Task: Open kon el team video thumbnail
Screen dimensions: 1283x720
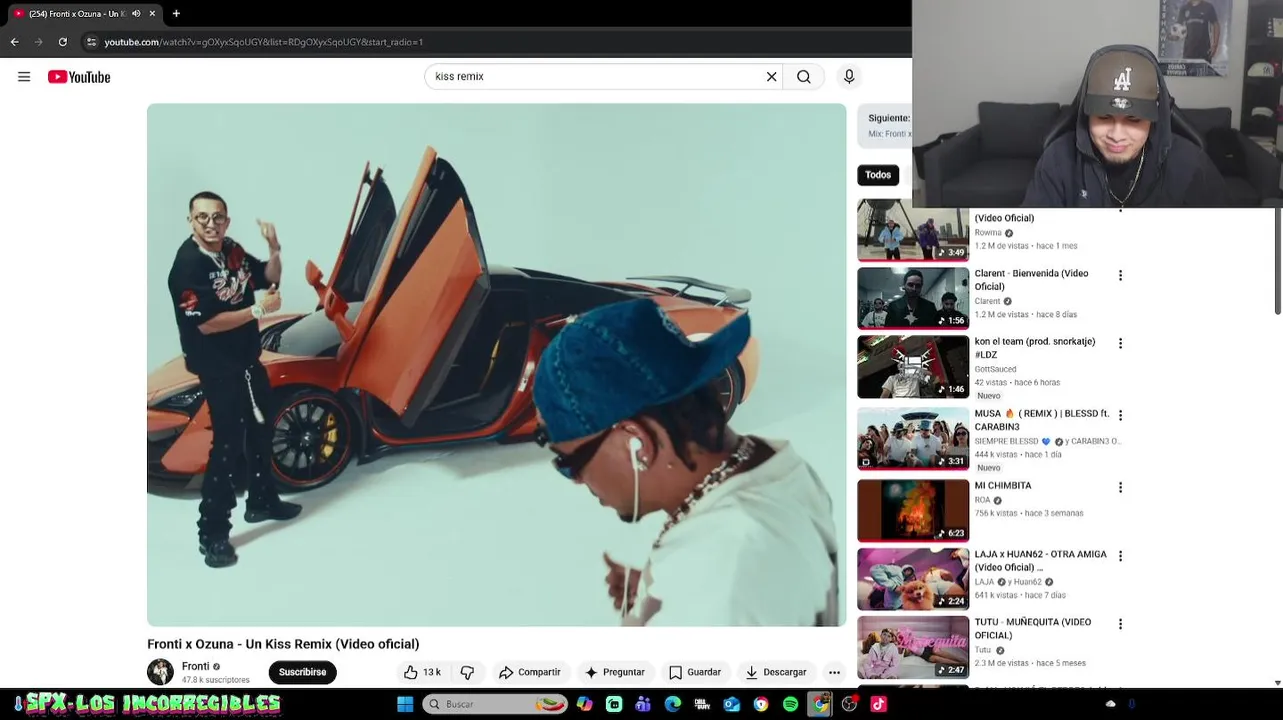Action: (913, 367)
